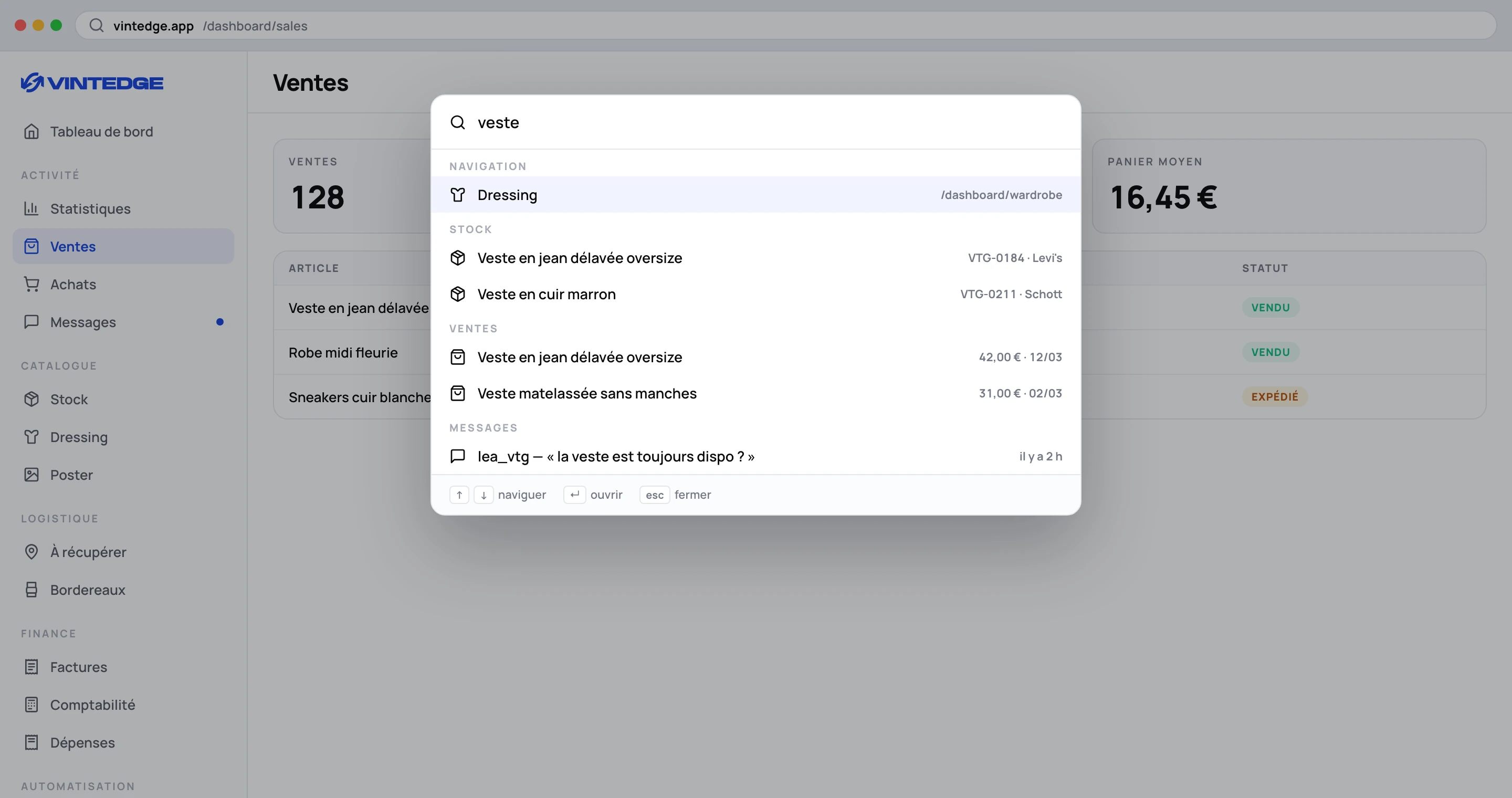The width and height of the screenshot is (1512, 798).
Task: Click VTG-0211 · Schott reference
Action: point(1011,294)
